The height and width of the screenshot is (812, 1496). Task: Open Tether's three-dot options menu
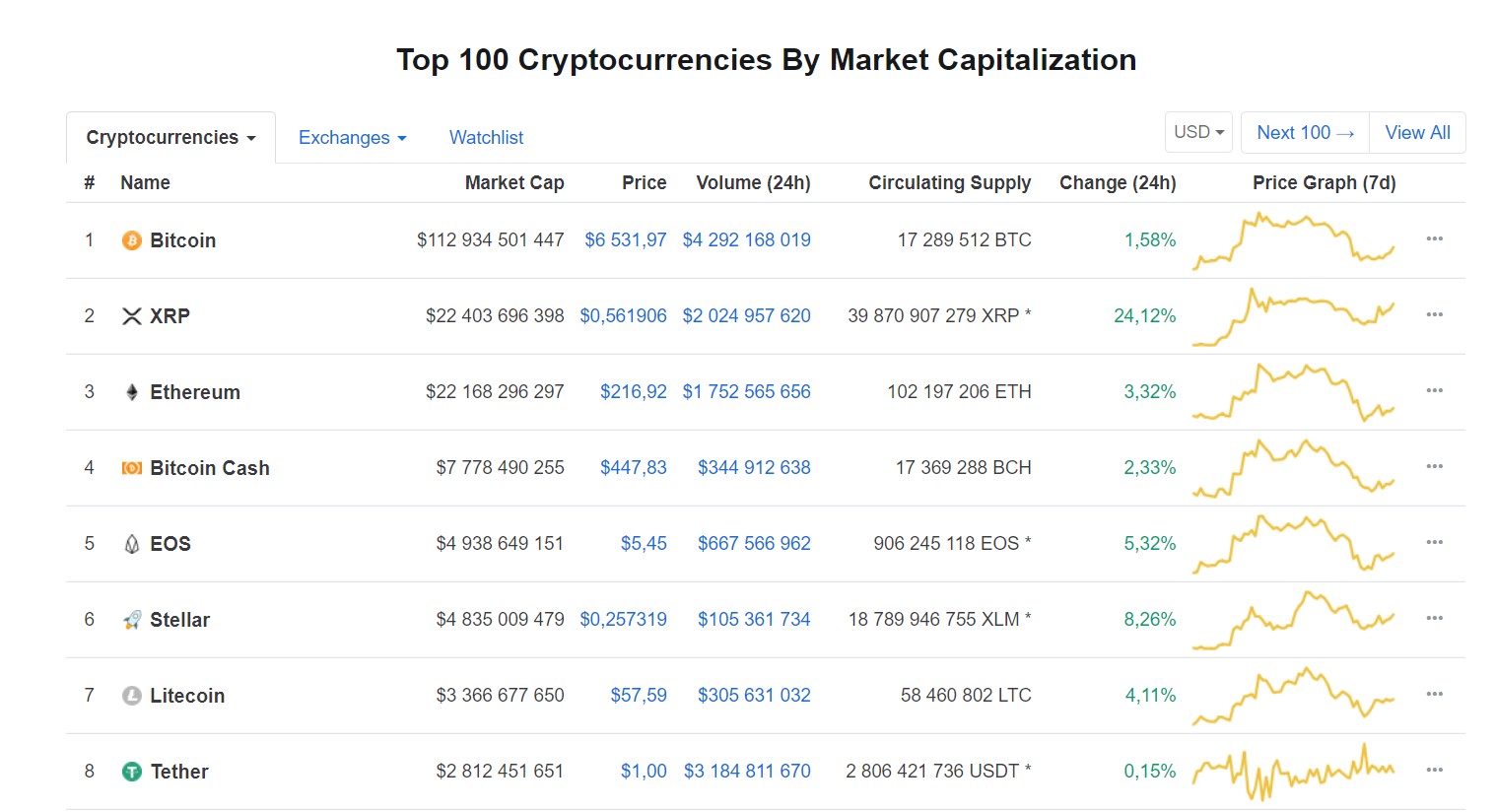point(1434,771)
